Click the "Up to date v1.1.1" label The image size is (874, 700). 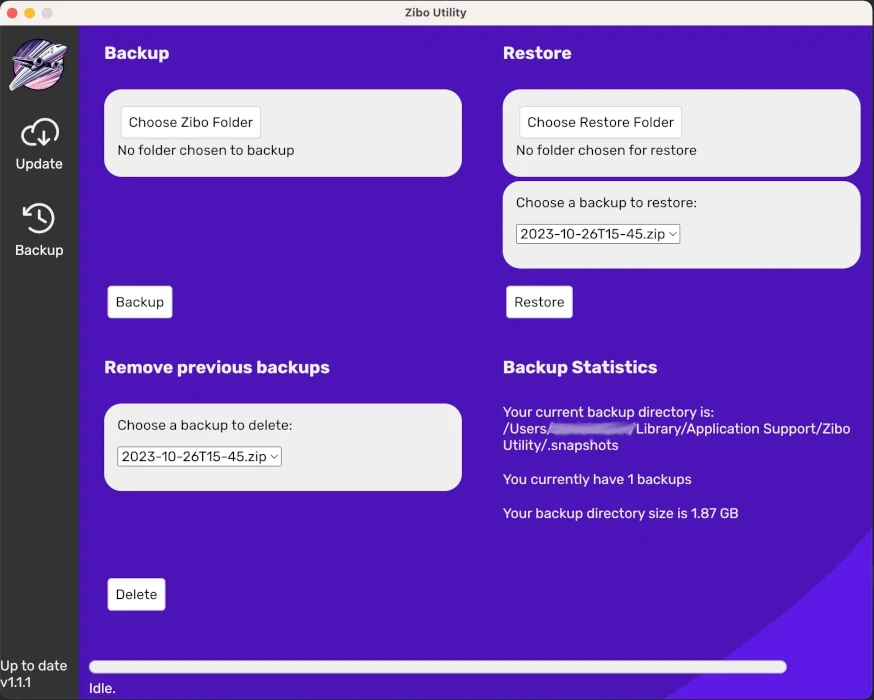tap(36, 674)
